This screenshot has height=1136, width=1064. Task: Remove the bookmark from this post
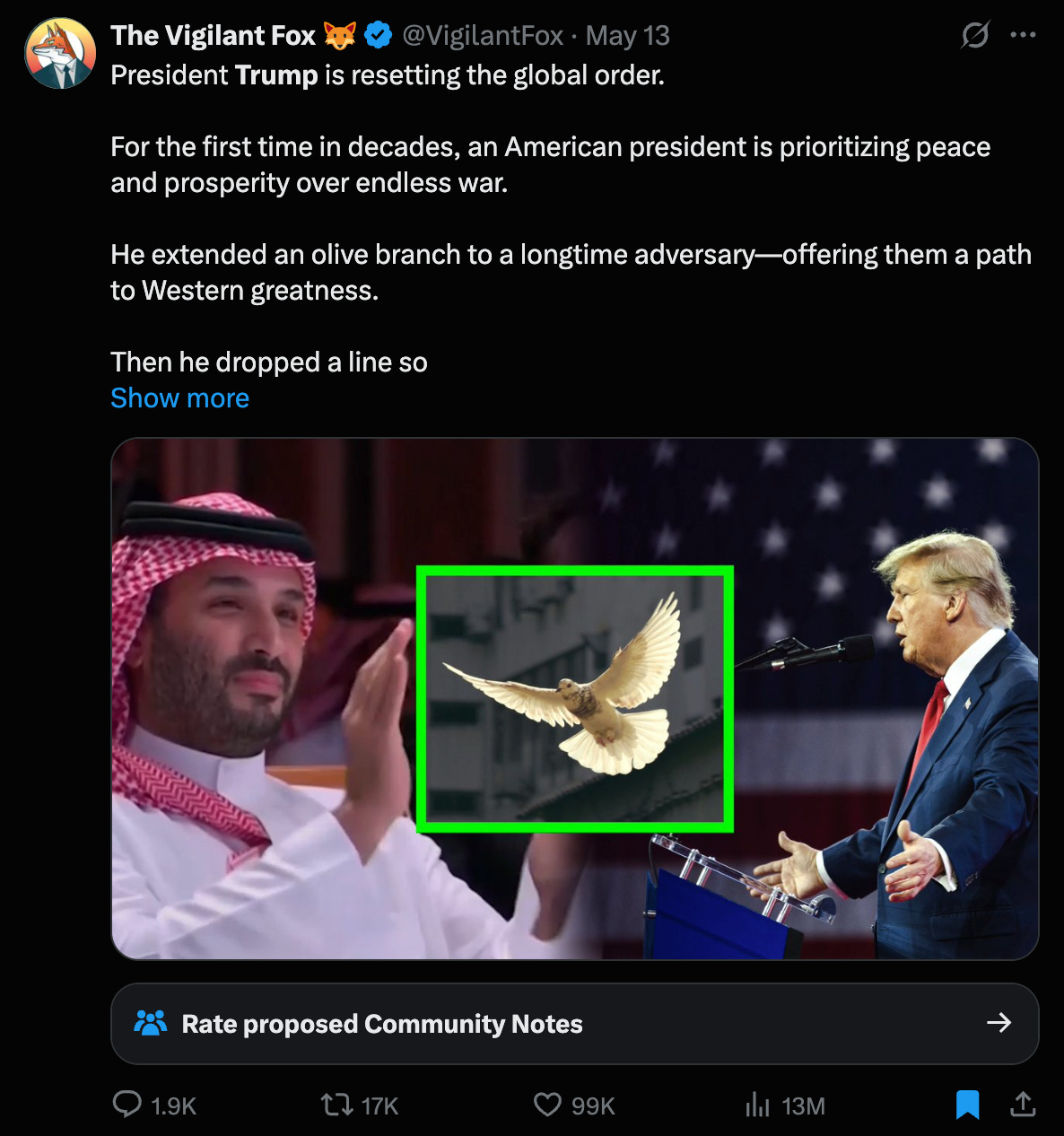pos(967,1105)
